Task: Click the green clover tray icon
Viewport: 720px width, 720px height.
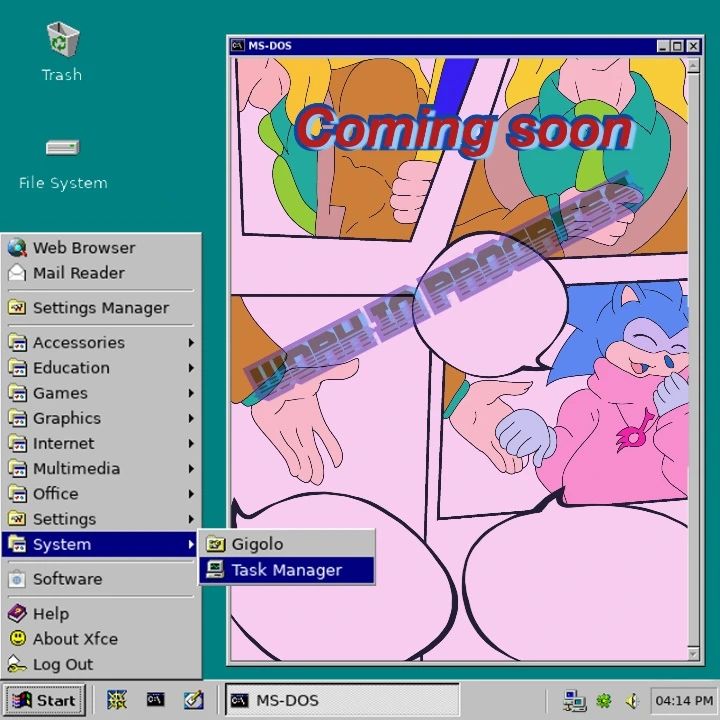Action: pyautogui.click(x=604, y=700)
